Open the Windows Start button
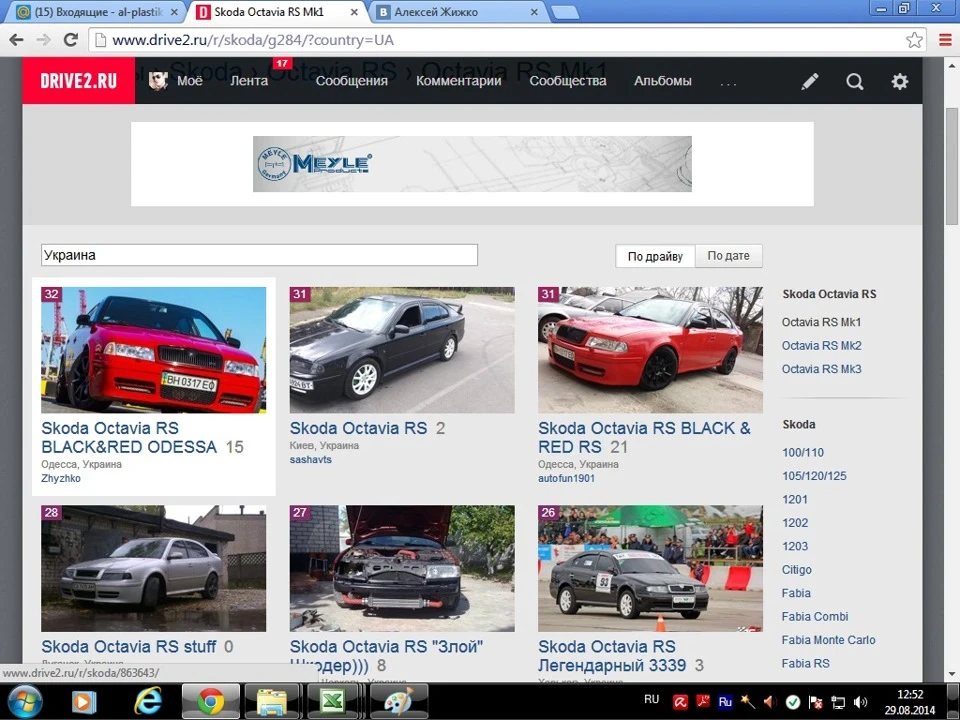This screenshot has height=720, width=960. tap(24, 702)
